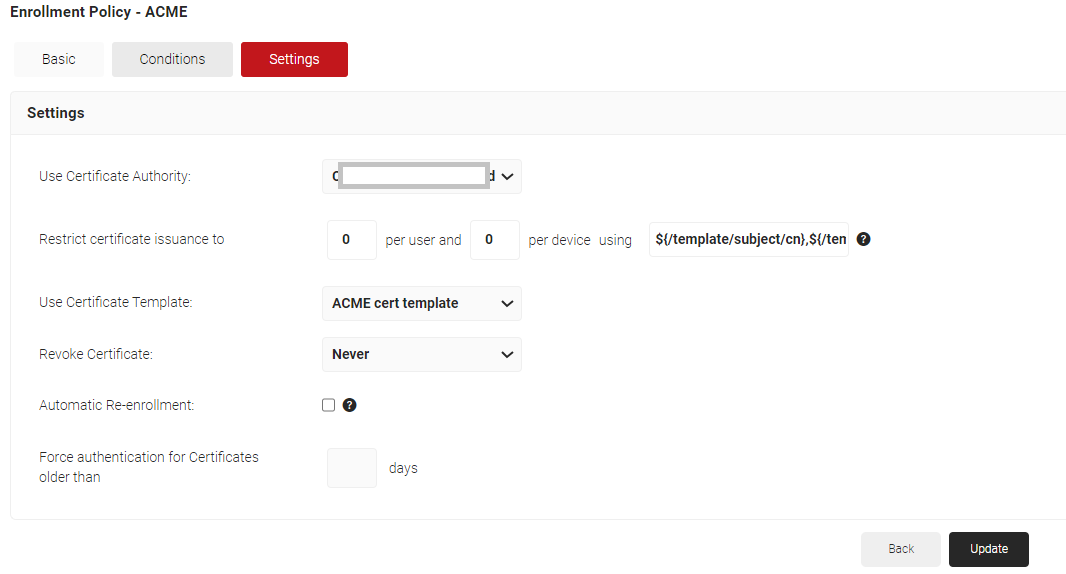Image resolution: width=1066 pixels, height=574 pixels.
Task: Click the 'Enrollment Policy - ACME' title
Action: point(99,12)
